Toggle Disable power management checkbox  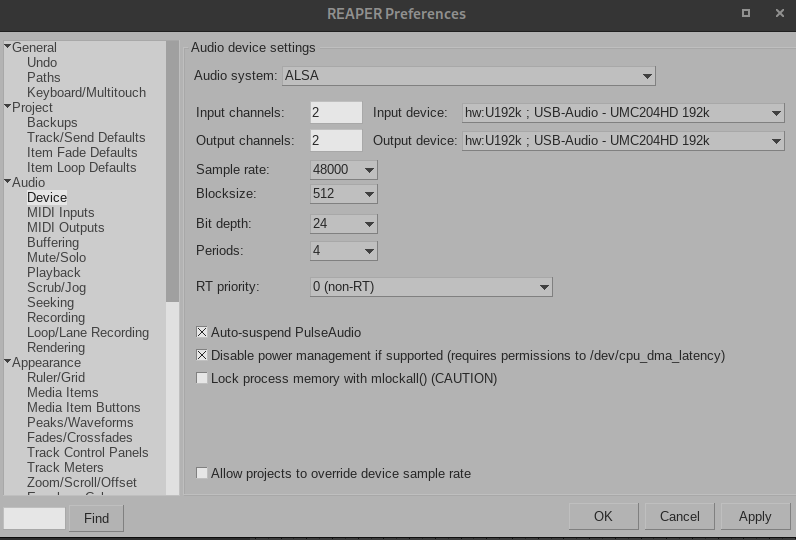point(202,355)
